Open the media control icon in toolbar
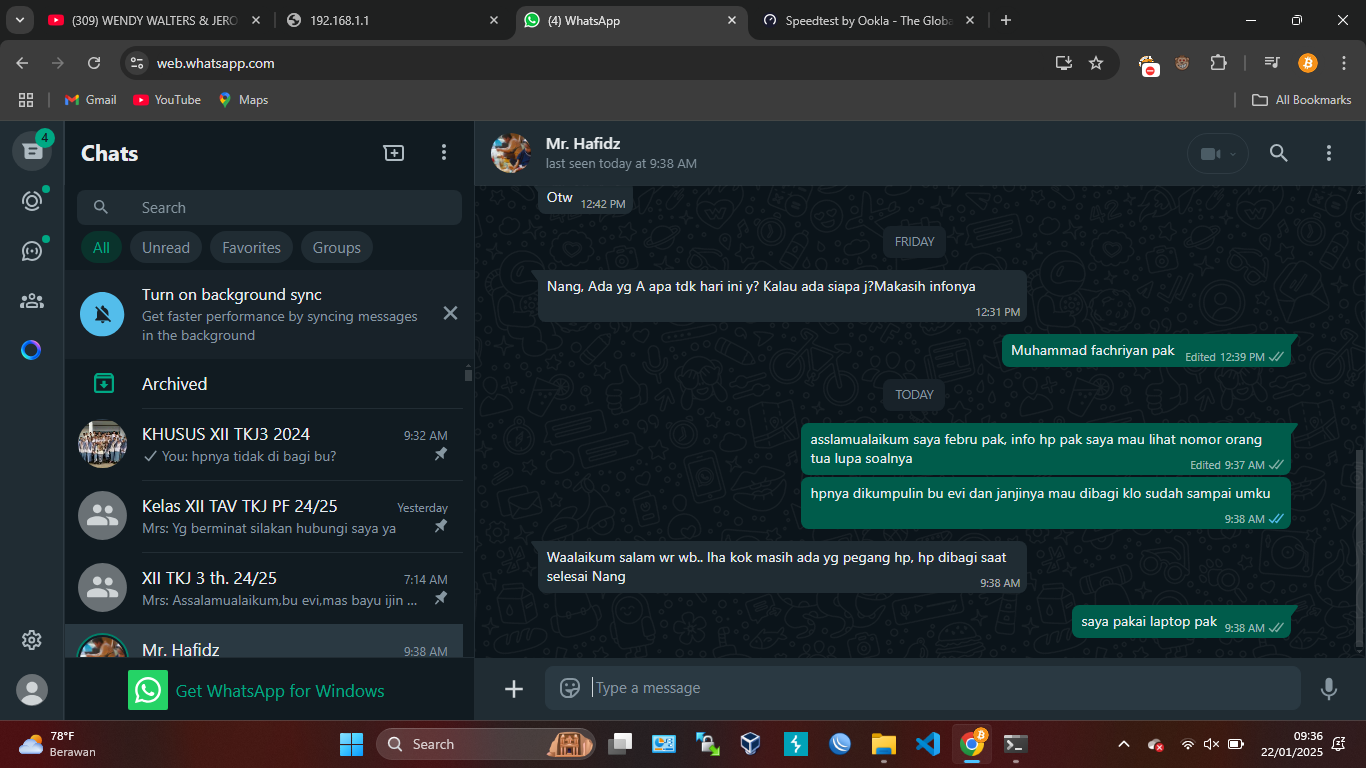The height and width of the screenshot is (768, 1366). pos(1272,63)
